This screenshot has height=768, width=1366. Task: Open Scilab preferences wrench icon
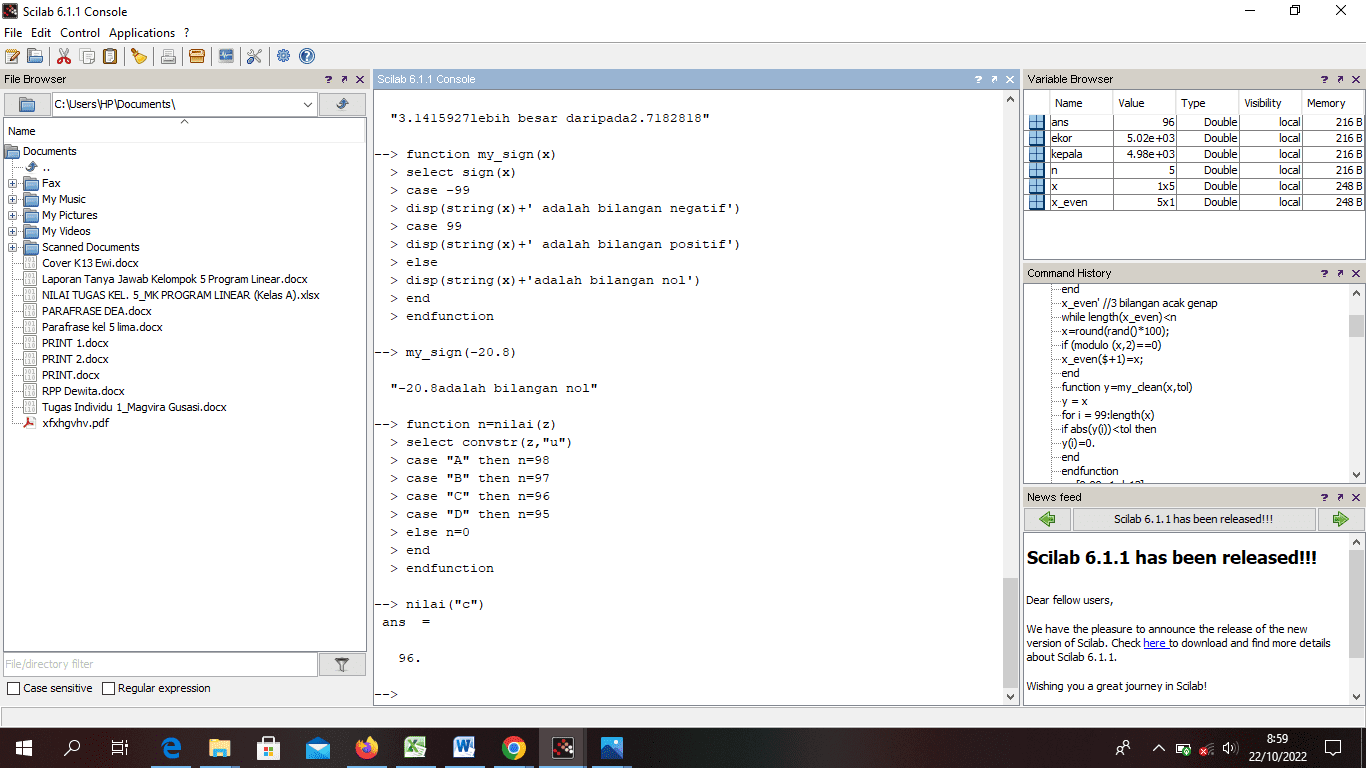click(x=254, y=56)
